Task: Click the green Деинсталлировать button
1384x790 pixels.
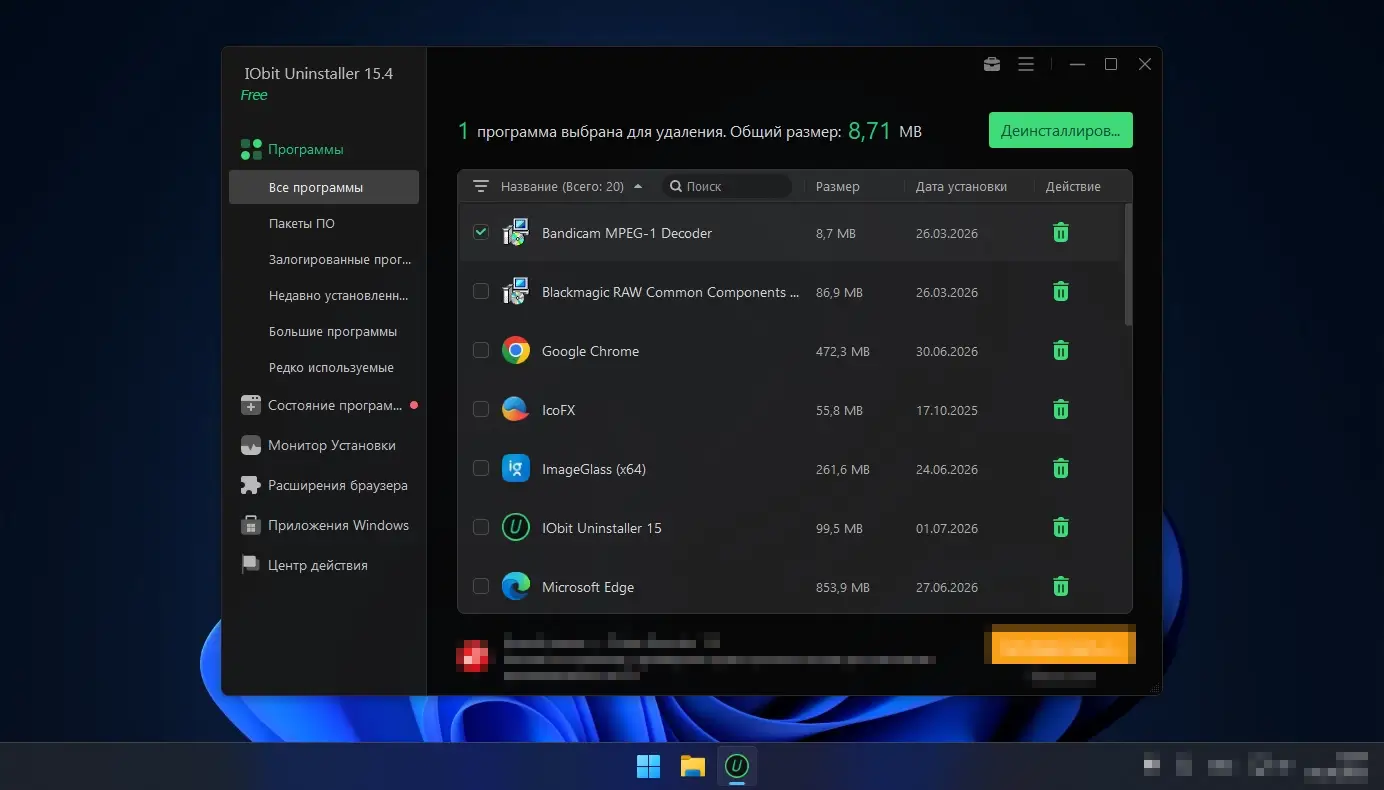Action: [1061, 130]
